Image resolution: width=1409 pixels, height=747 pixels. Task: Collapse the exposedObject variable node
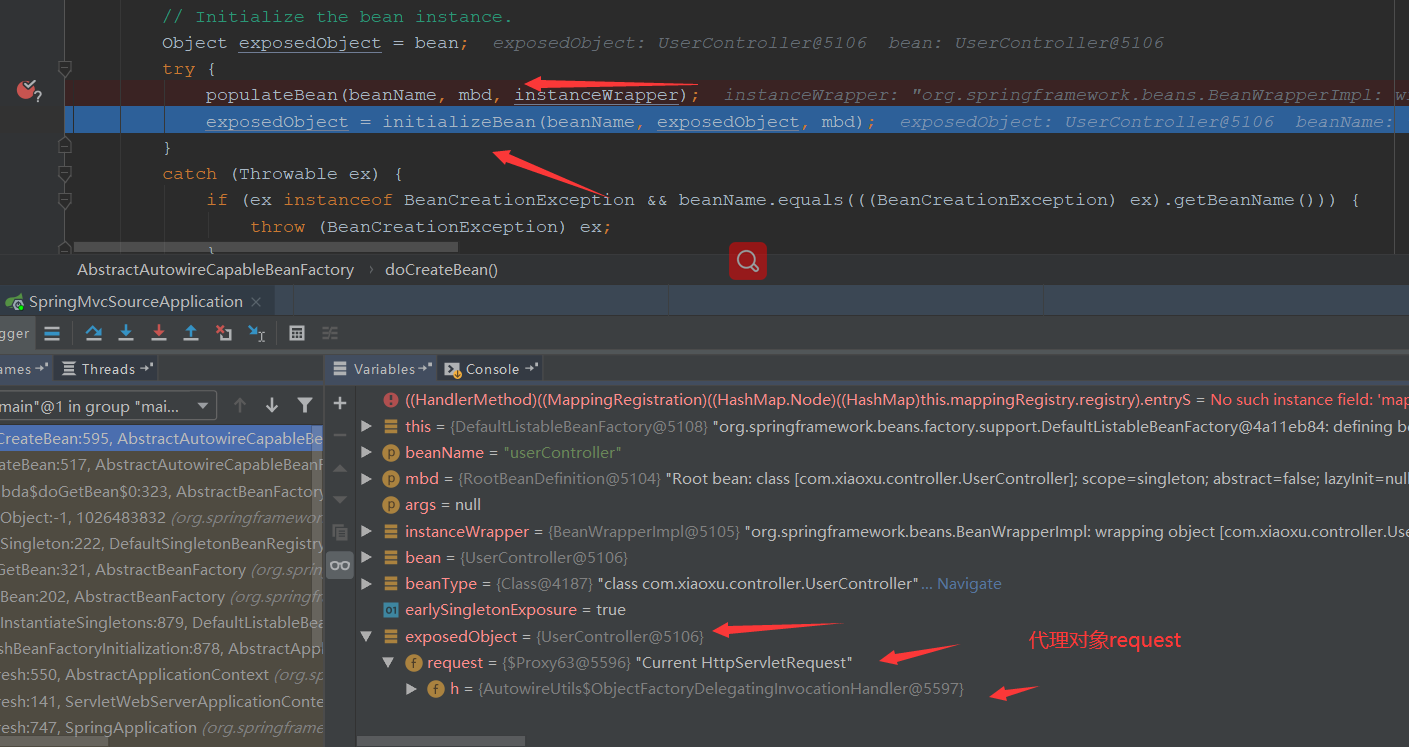(367, 636)
